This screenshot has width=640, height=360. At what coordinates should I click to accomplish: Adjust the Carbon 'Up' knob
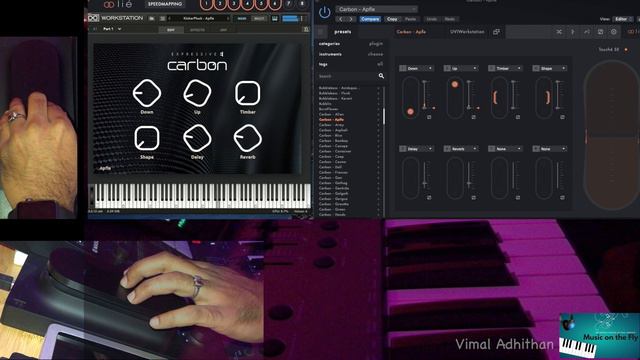click(x=197, y=93)
